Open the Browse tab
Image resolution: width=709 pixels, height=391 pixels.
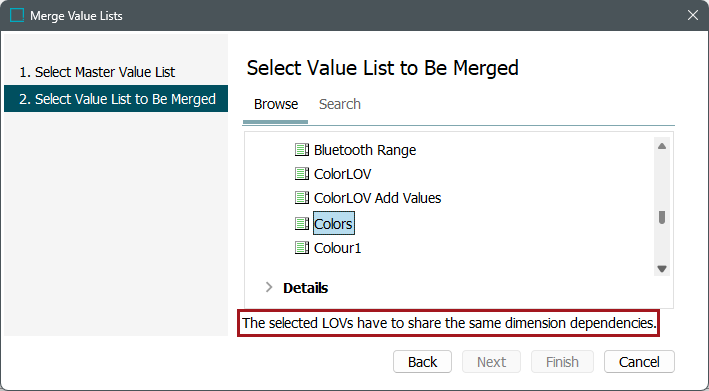pos(276,104)
